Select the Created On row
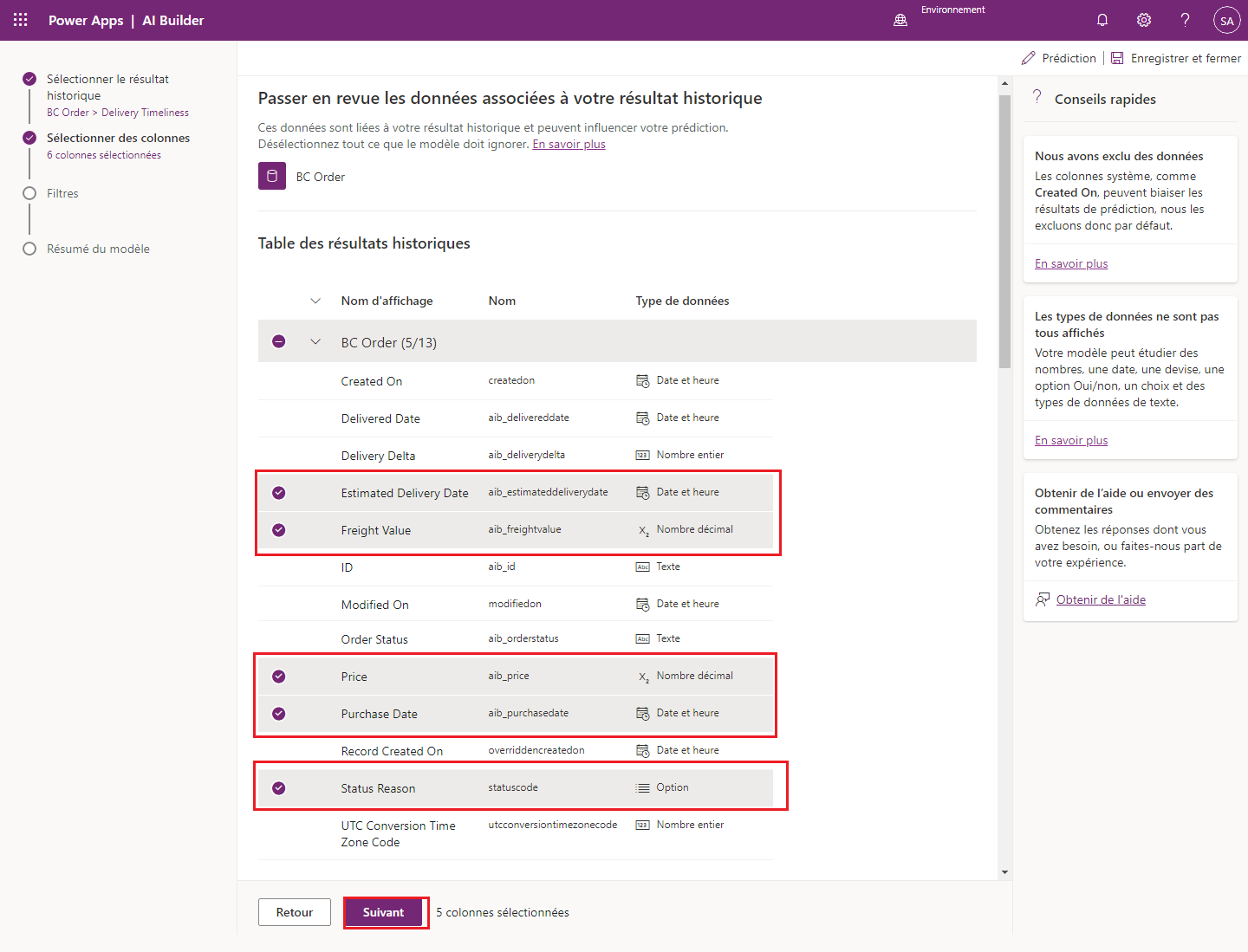Image resolution: width=1248 pixels, height=952 pixels. pos(516,381)
